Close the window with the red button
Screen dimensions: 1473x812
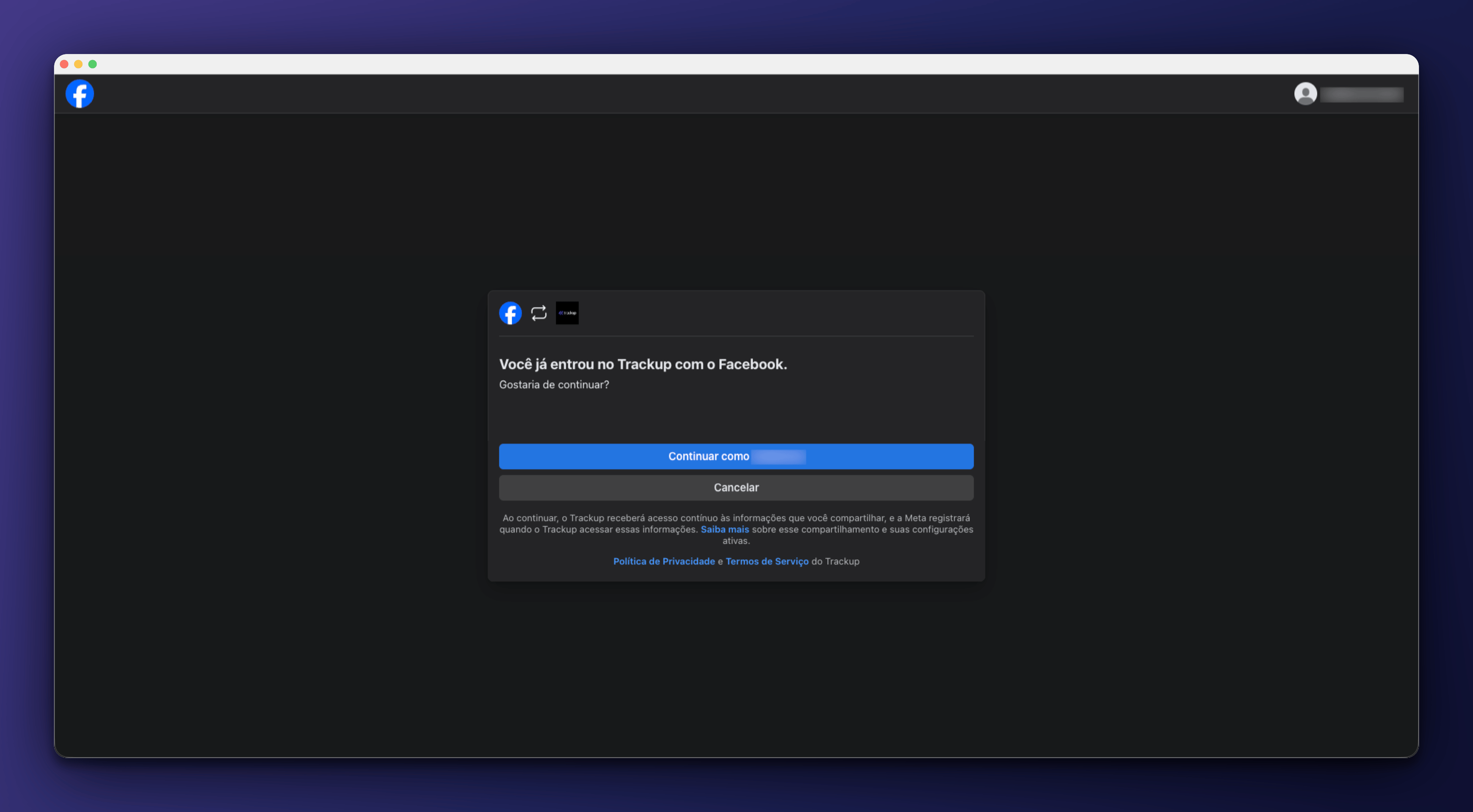64,64
